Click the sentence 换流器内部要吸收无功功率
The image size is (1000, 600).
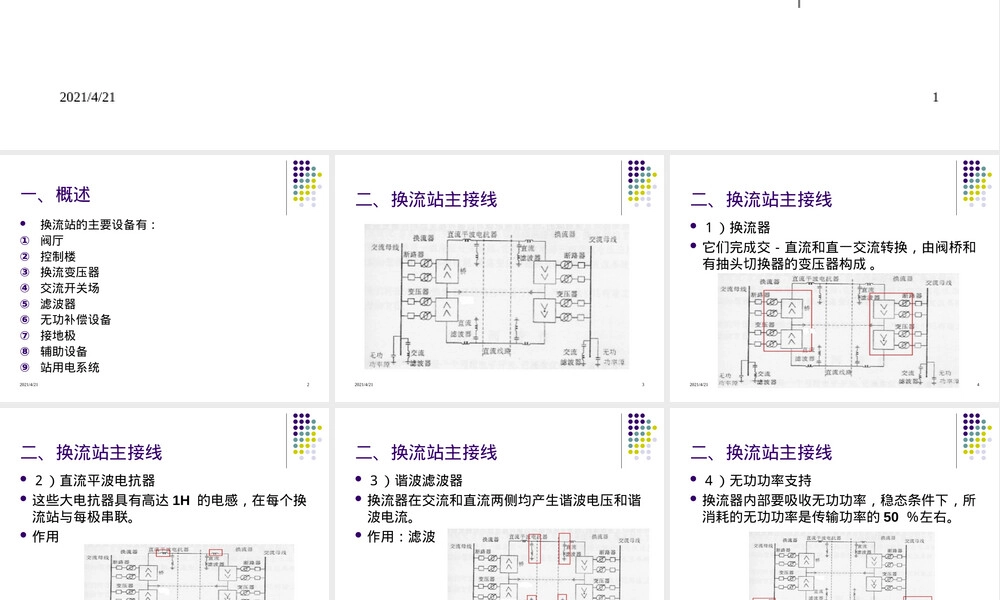[x=839, y=508]
